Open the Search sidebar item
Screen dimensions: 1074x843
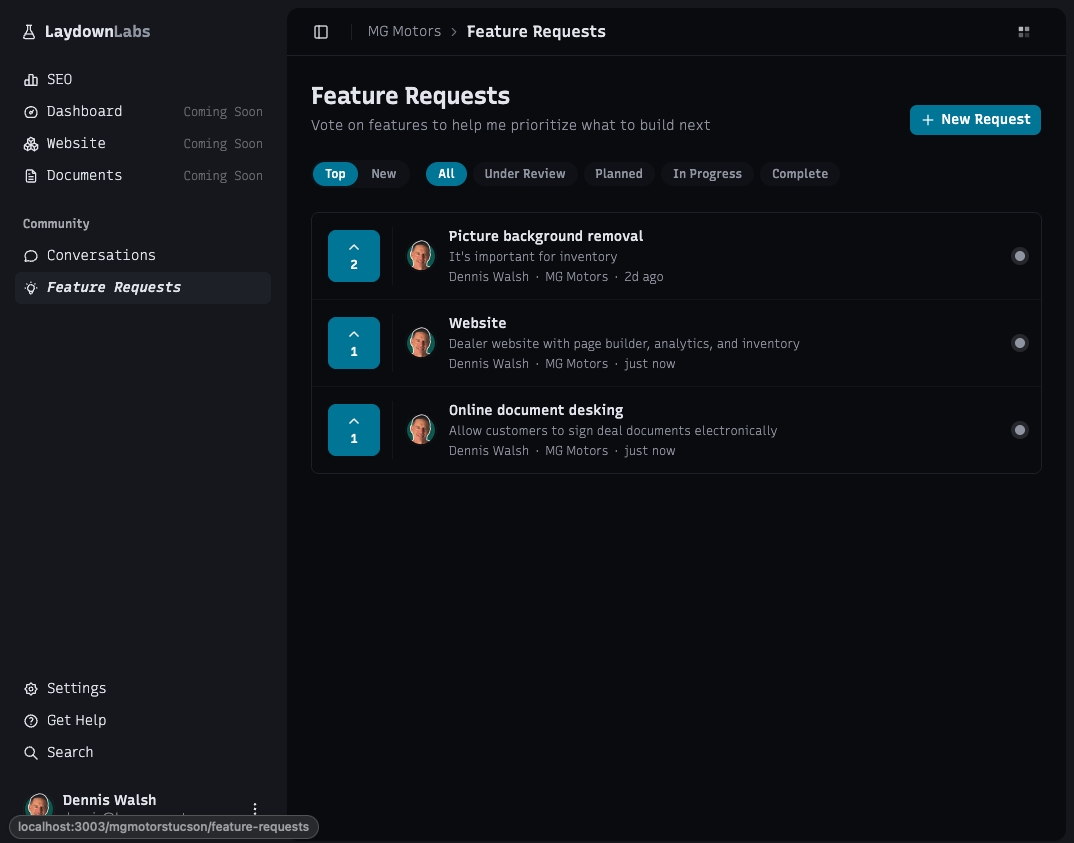(x=69, y=752)
